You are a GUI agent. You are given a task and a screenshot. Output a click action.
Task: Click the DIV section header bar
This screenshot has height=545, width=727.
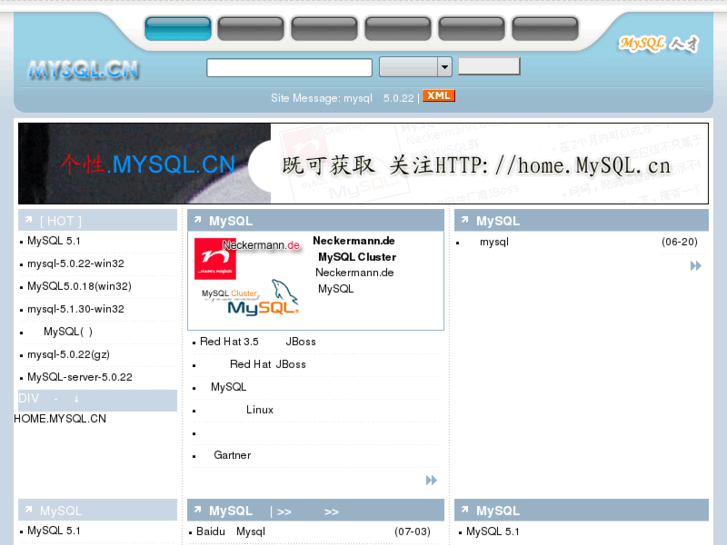[97, 400]
